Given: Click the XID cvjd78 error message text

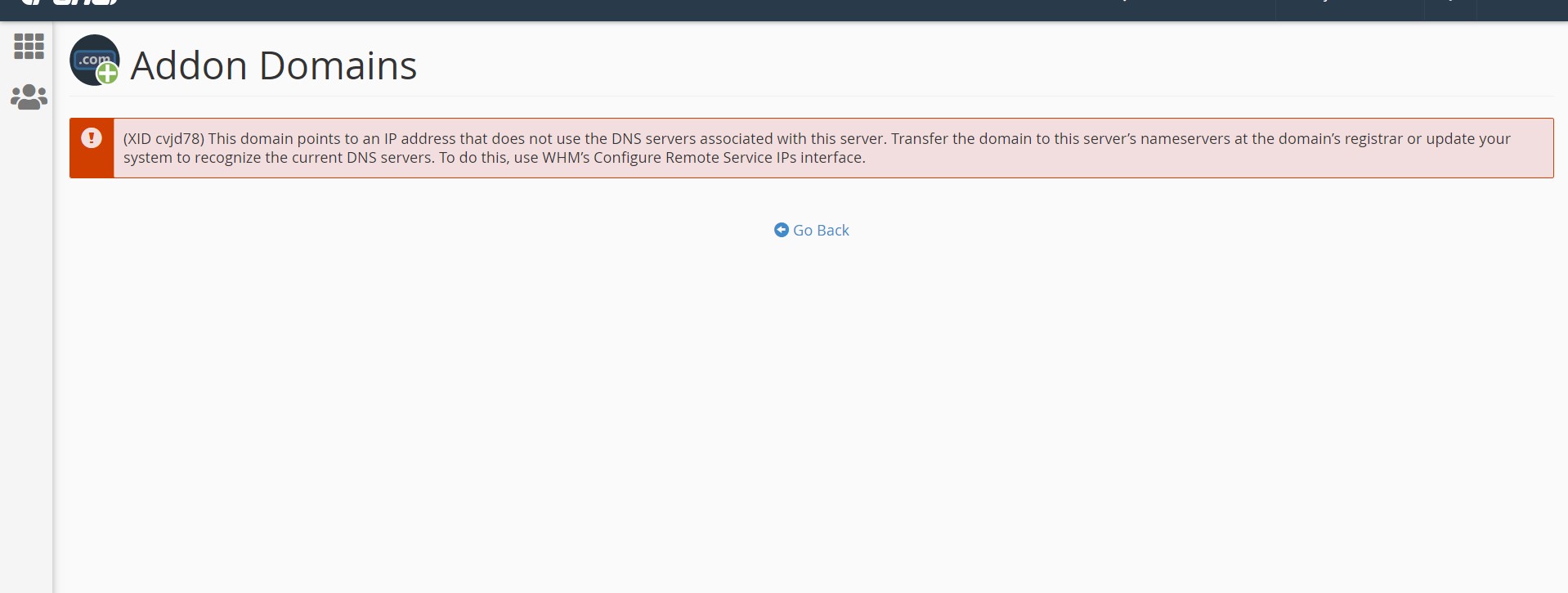Looking at the screenshot, I should pyautogui.click(x=817, y=148).
